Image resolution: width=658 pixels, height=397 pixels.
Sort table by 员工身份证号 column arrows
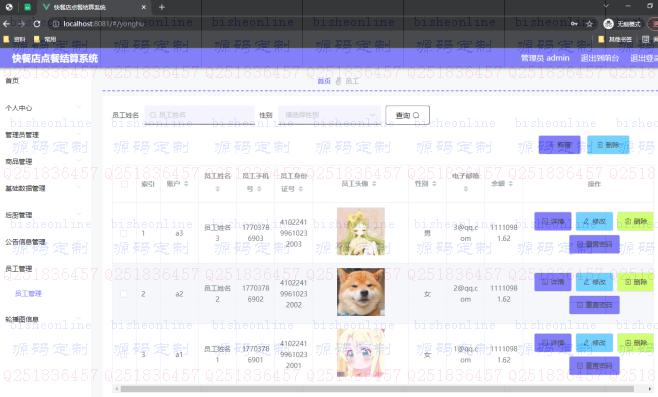click(301, 189)
